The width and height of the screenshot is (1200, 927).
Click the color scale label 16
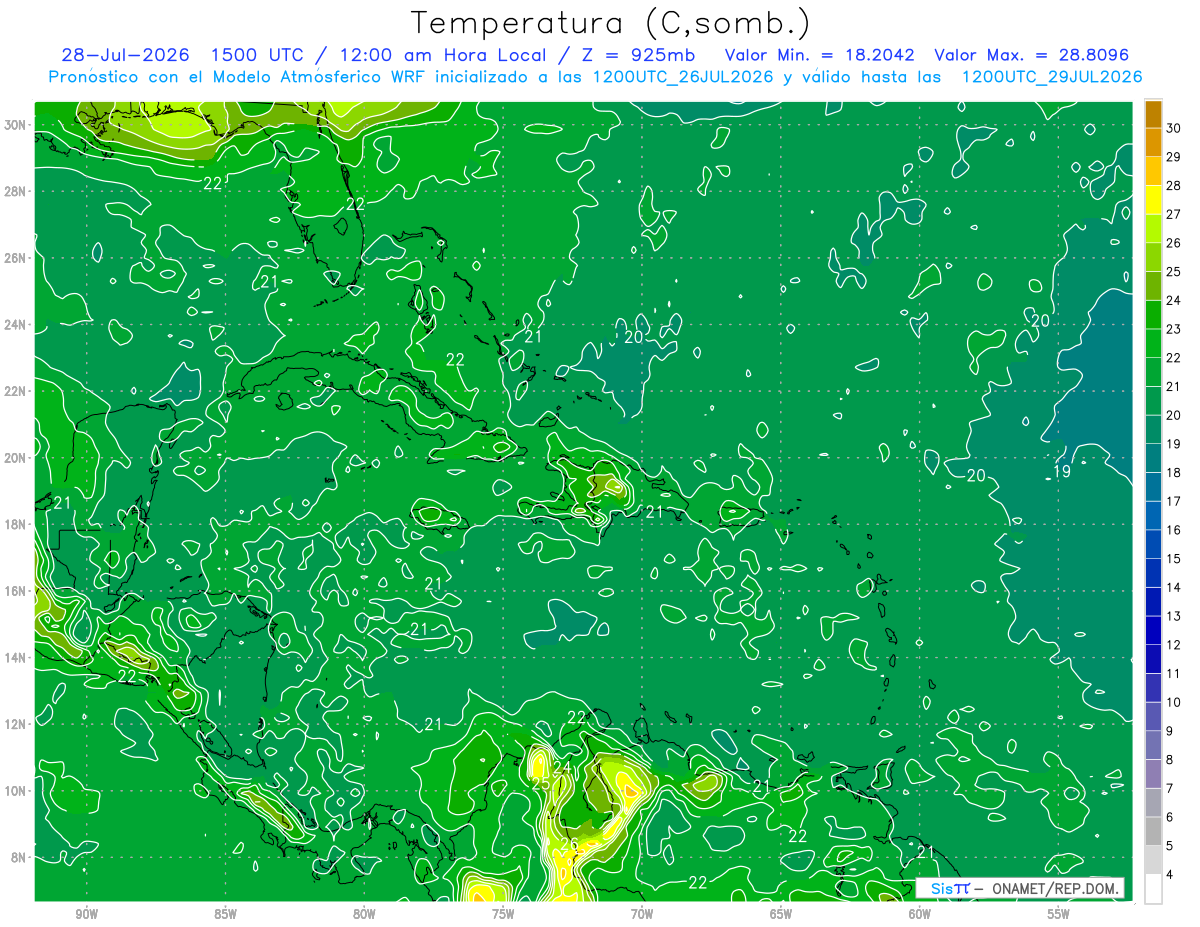point(1174,530)
